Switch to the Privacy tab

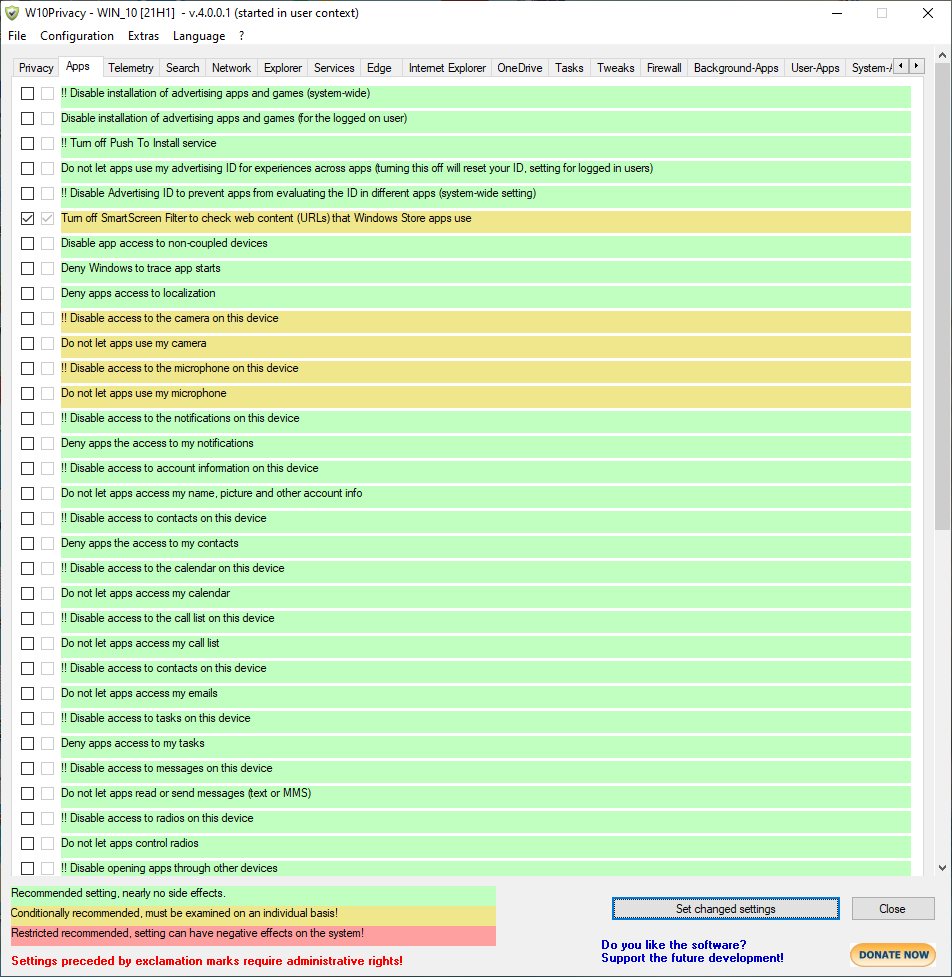point(36,68)
